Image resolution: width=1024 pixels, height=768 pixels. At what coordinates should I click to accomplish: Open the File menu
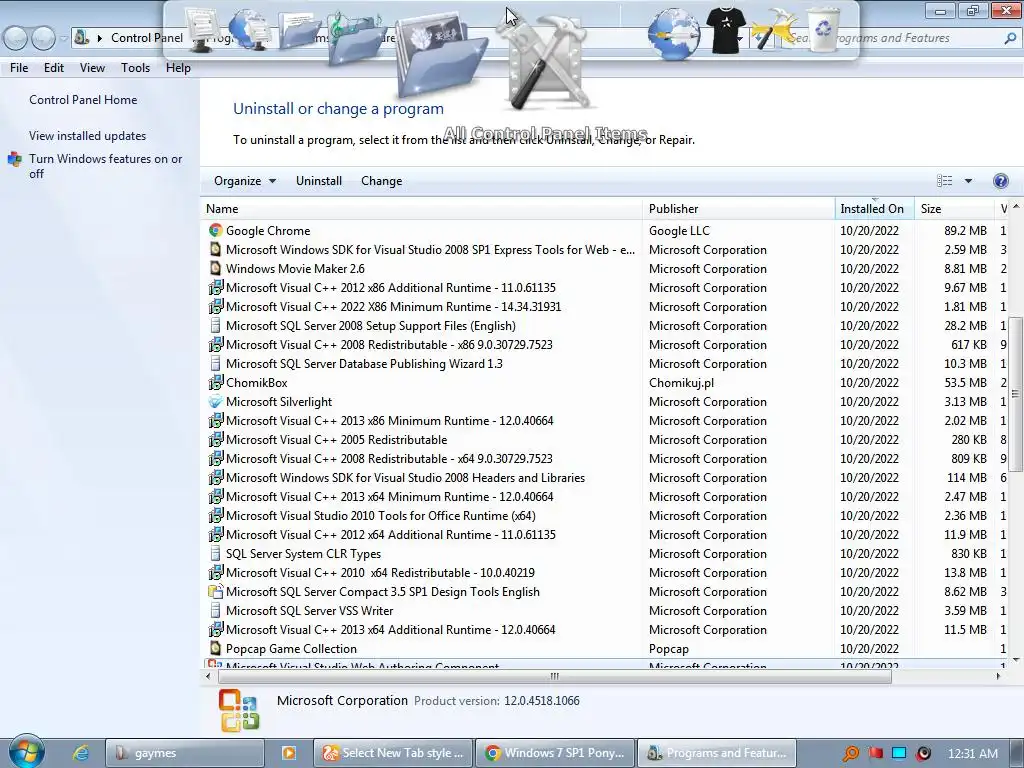click(19, 68)
